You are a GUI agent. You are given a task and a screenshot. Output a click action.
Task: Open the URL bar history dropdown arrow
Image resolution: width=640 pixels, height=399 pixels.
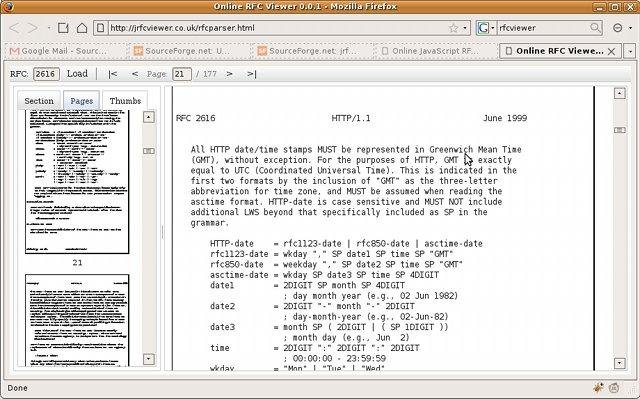pyautogui.click(x=465, y=28)
